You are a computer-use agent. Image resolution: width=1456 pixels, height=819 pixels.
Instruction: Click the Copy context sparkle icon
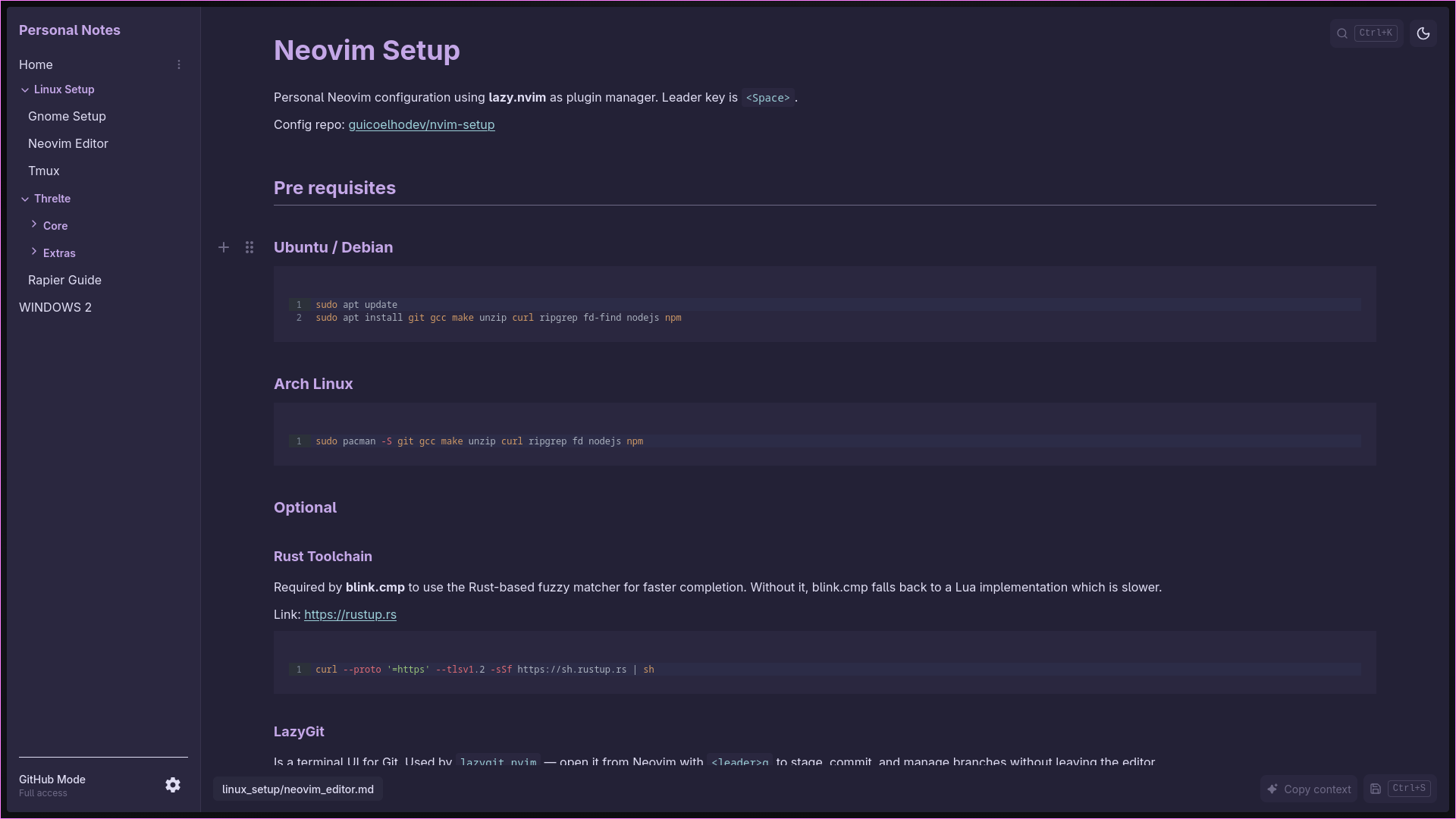click(1272, 789)
